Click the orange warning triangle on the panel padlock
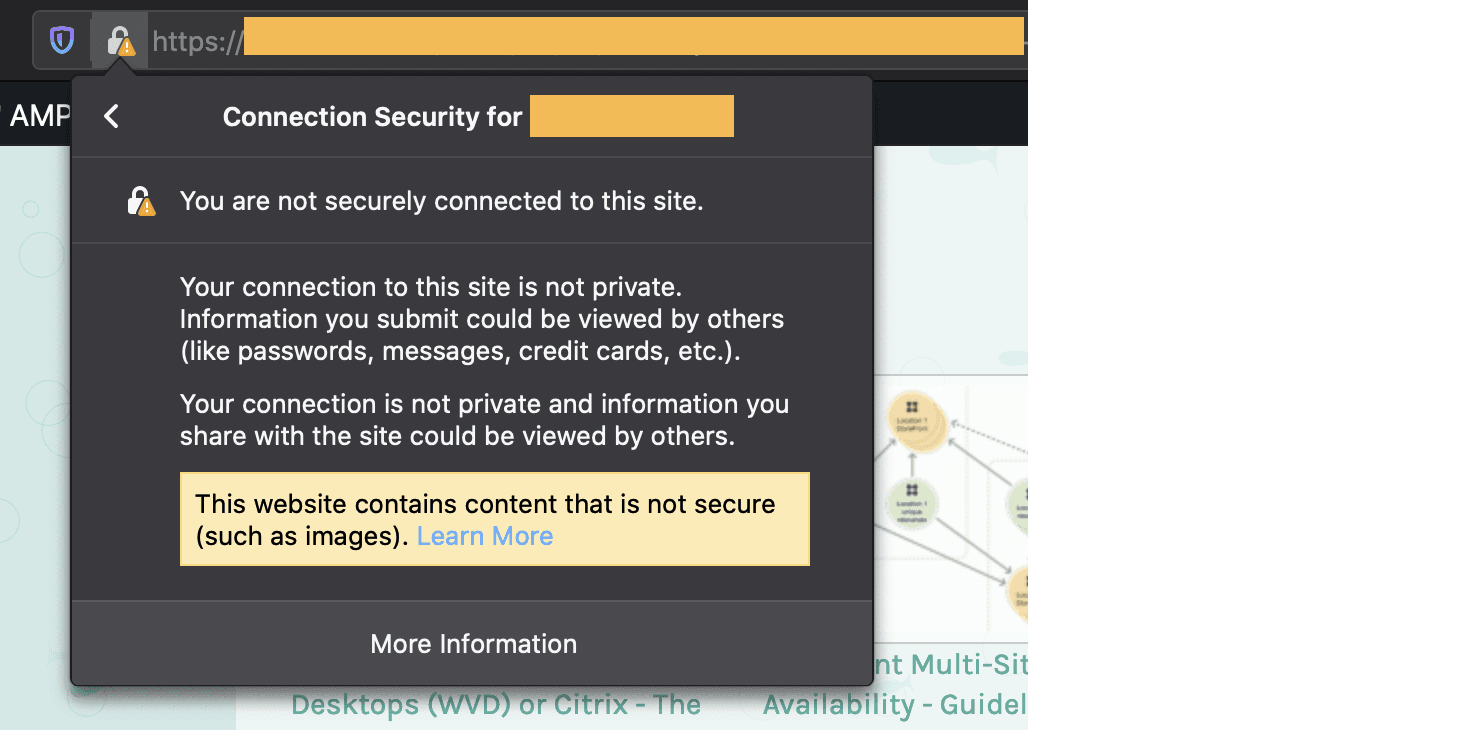The width and height of the screenshot is (1468, 730). pyautogui.click(x=147, y=209)
